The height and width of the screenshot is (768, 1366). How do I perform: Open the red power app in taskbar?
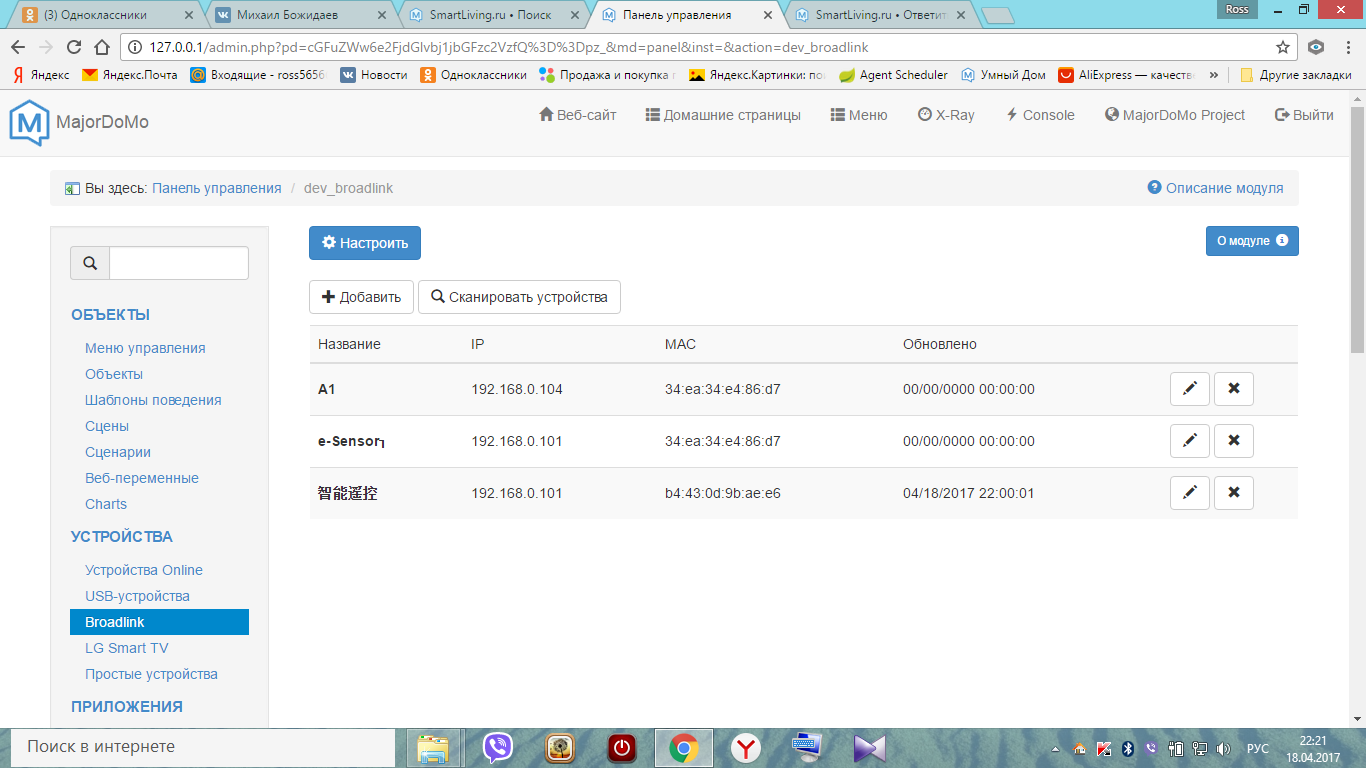622,748
